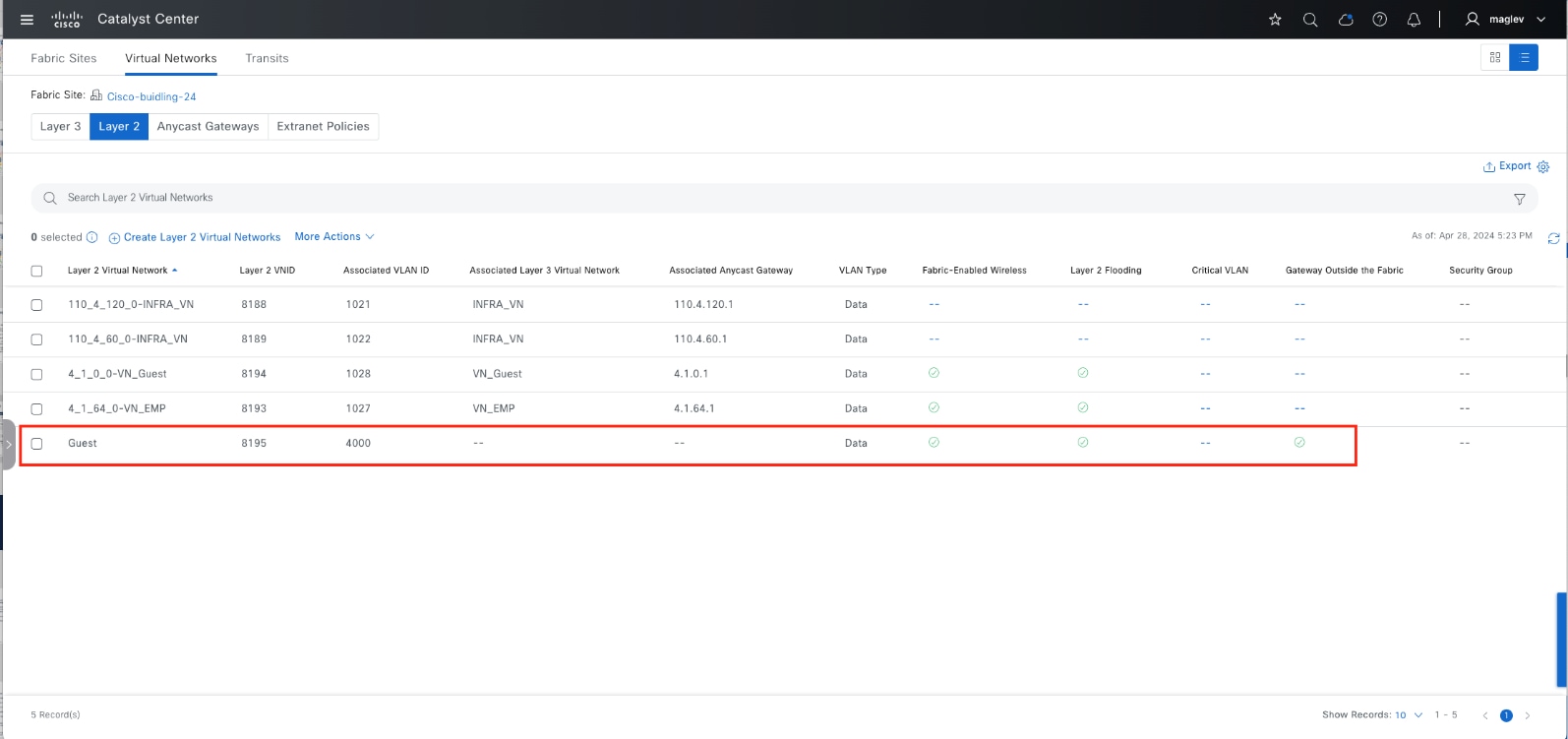Select the Guest network checkbox
Viewport: 1568px width, 739px height.
(x=36, y=444)
